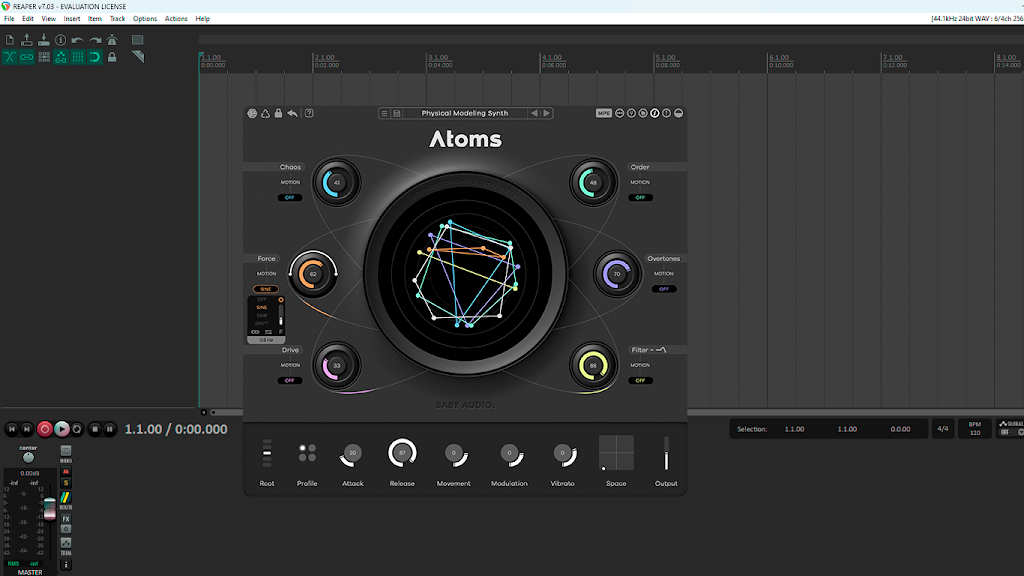This screenshot has width=1024, height=576.
Task: Toggle the metronome icon
Action: (x=112, y=40)
